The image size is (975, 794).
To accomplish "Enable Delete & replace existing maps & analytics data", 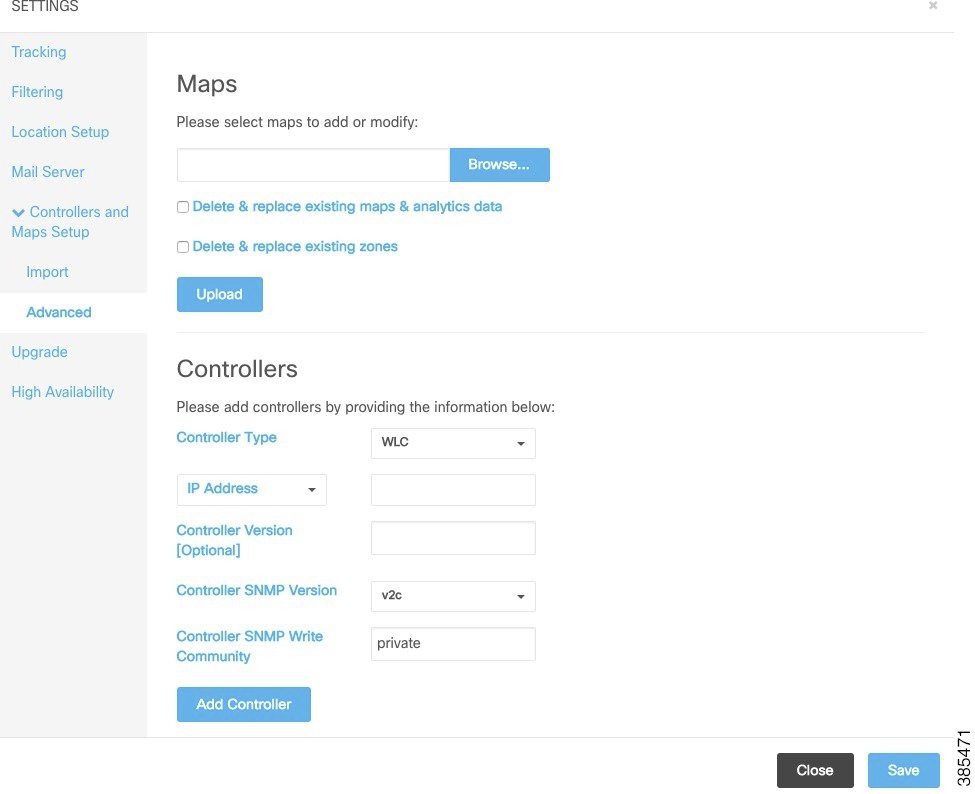I will pos(183,207).
